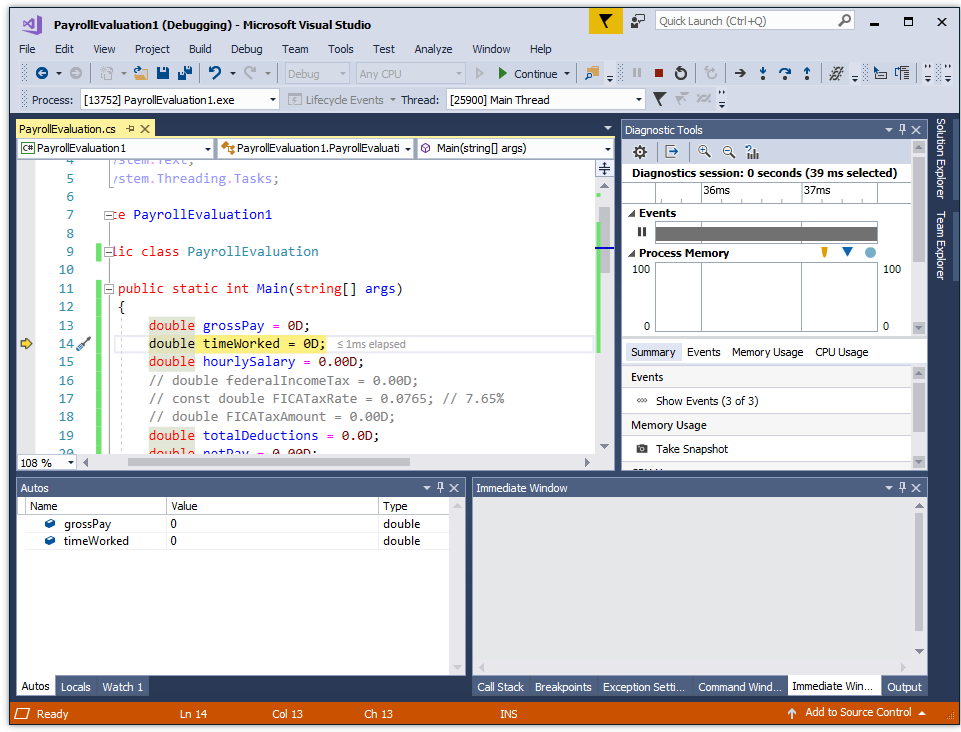Click the Take Snapshot link

(x=692, y=449)
